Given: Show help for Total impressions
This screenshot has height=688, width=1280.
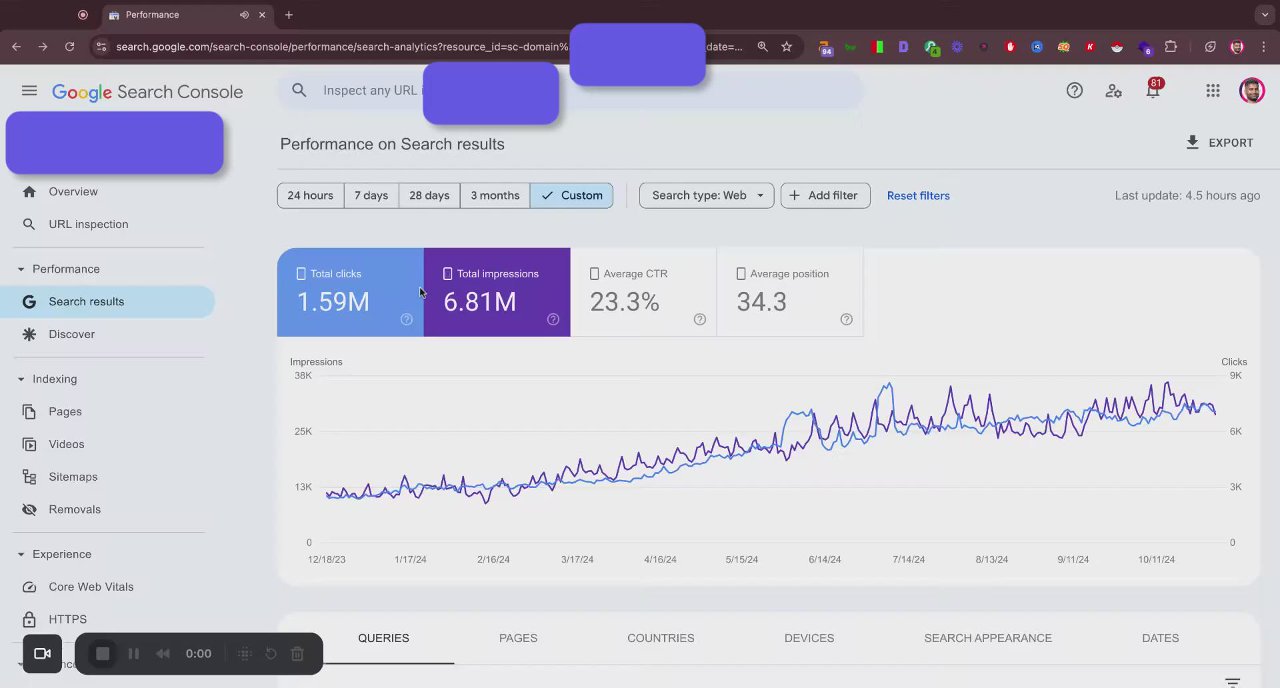Looking at the screenshot, I should (x=553, y=319).
